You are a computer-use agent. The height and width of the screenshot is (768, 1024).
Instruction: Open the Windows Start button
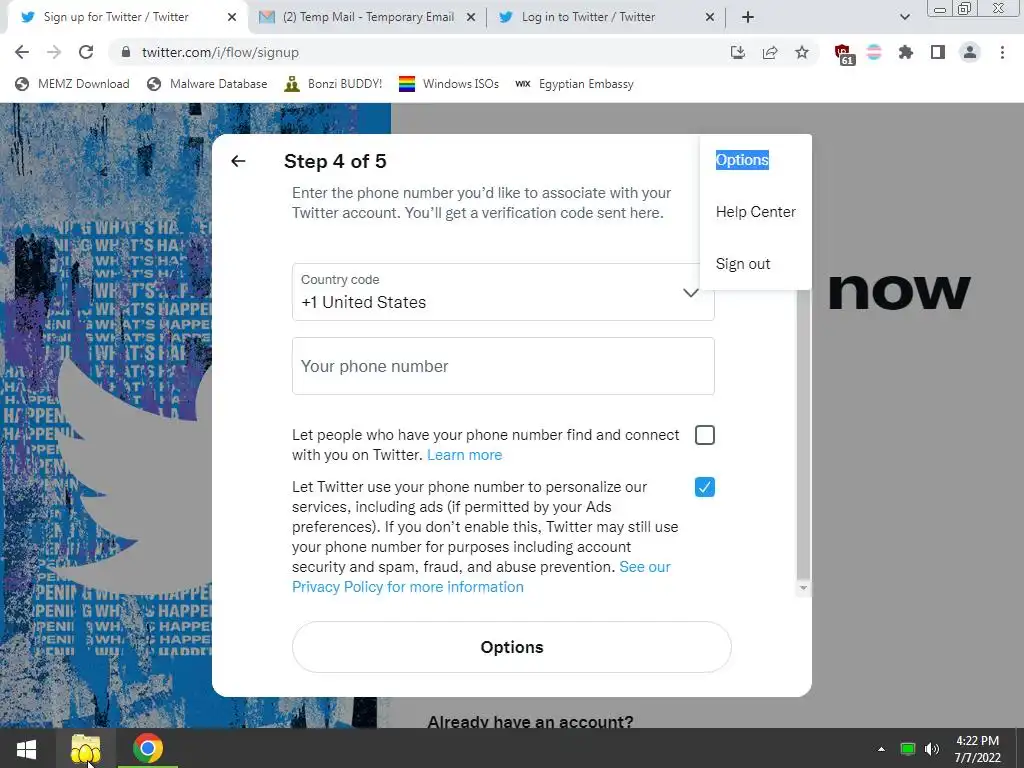(x=26, y=748)
